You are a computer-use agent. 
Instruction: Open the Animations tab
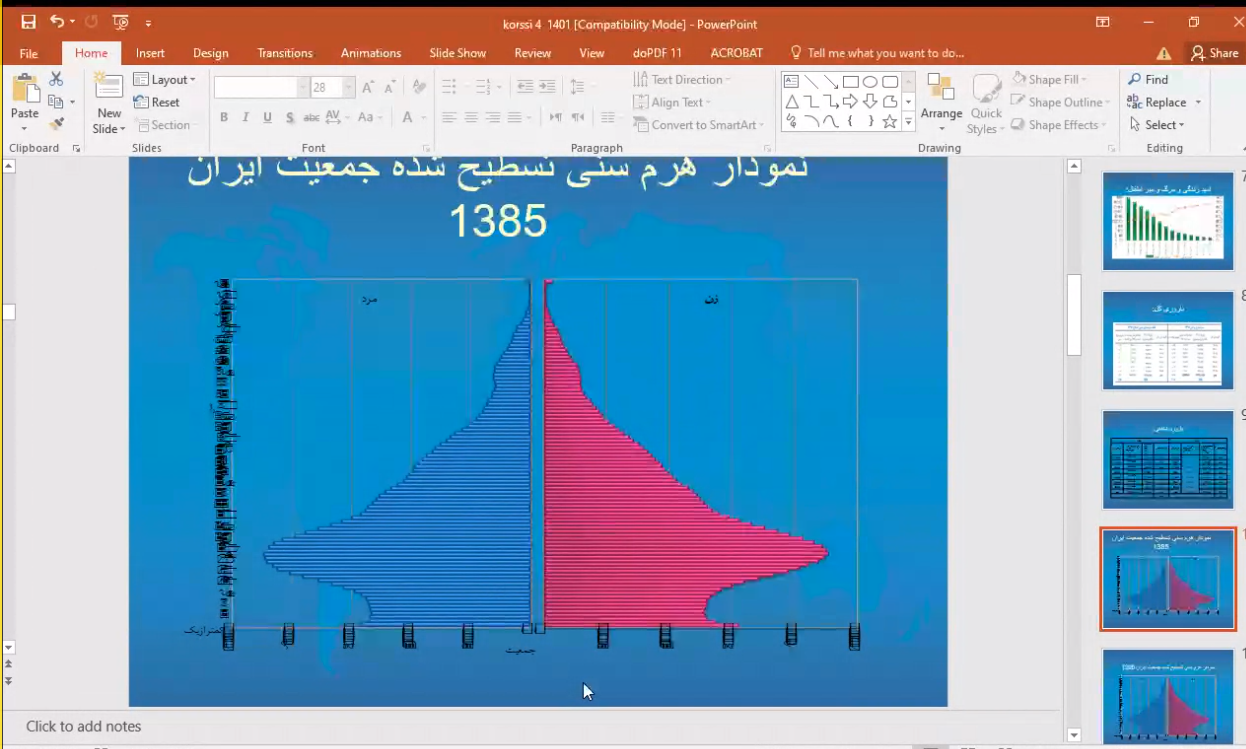371,53
